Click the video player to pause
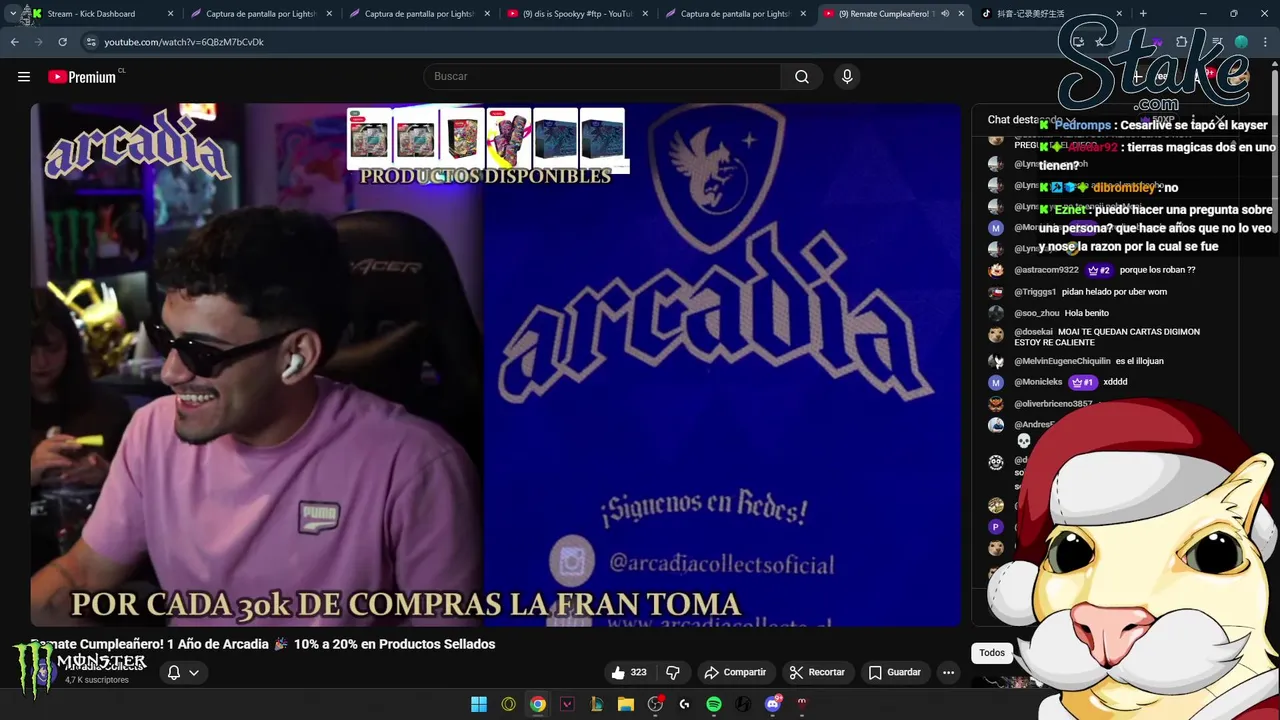Viewport: 1280px width, 720px height. (495, 365)
